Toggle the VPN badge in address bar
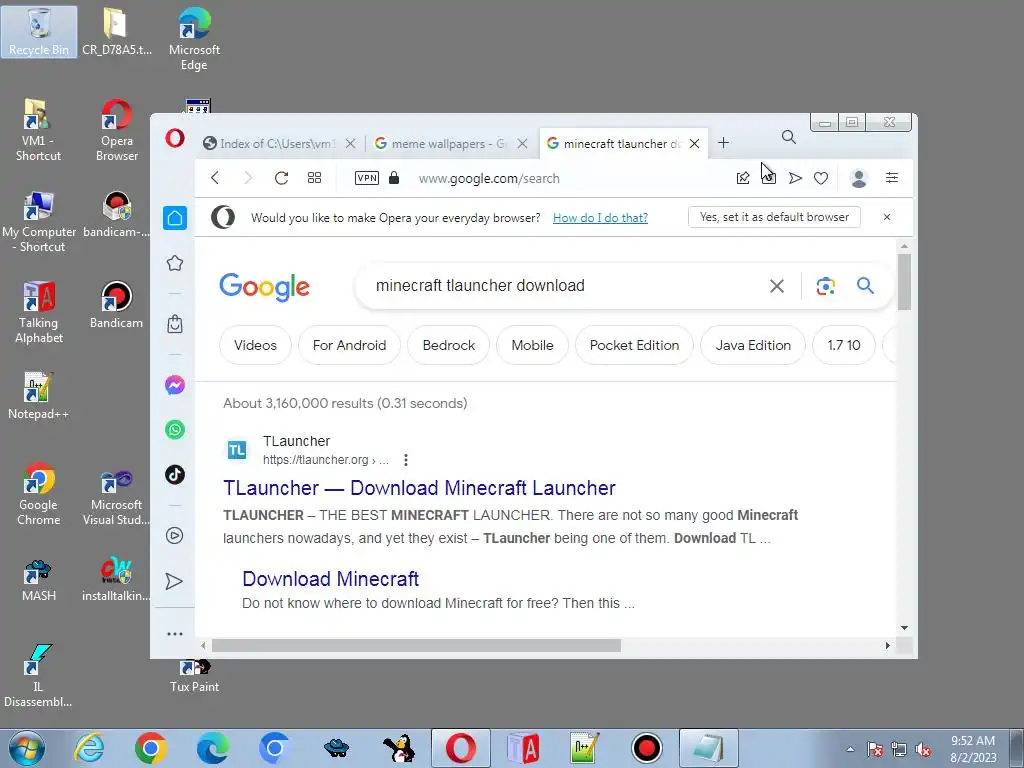Image resolution: width=1024 pixels, height=768 pixels. pyautogui.click(x=366, y=178)
